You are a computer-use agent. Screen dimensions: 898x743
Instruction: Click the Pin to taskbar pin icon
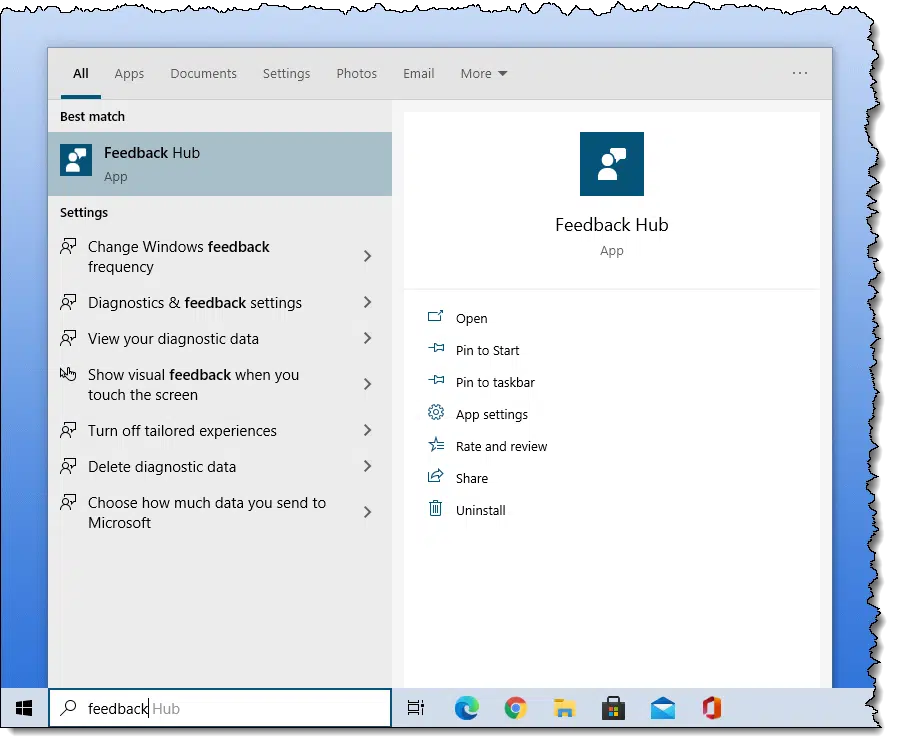436,380
